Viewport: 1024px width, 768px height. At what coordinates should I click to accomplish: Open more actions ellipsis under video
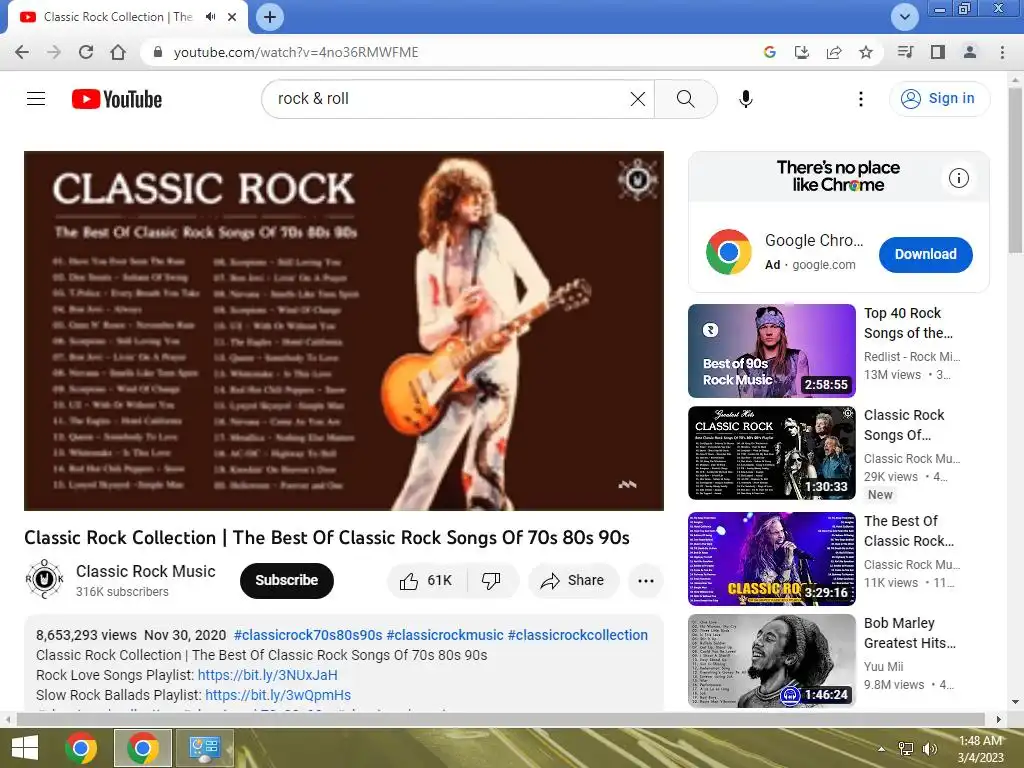(x=646, y=581)
